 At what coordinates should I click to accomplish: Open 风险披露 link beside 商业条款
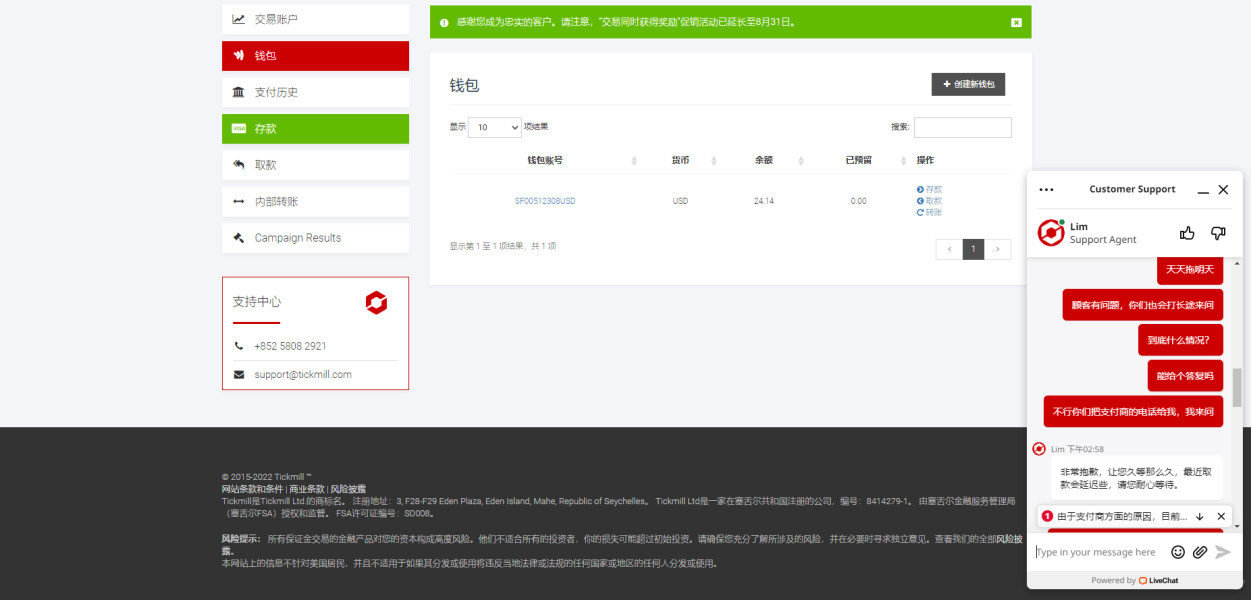coord(348,489)
